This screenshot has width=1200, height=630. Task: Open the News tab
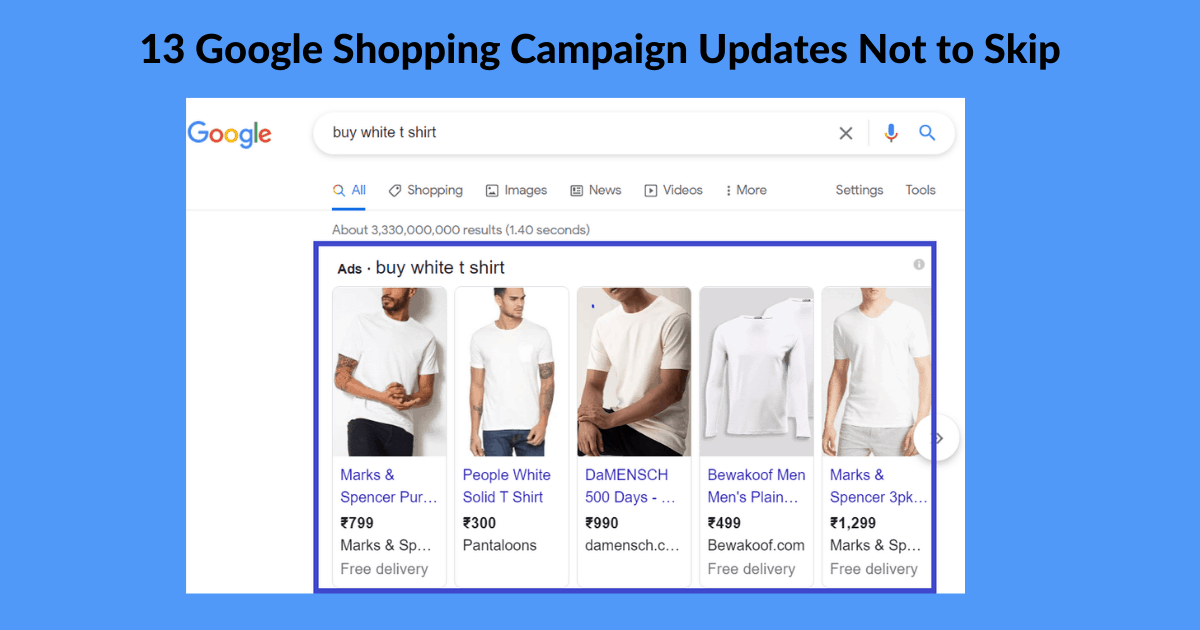[x=596, y=190]
